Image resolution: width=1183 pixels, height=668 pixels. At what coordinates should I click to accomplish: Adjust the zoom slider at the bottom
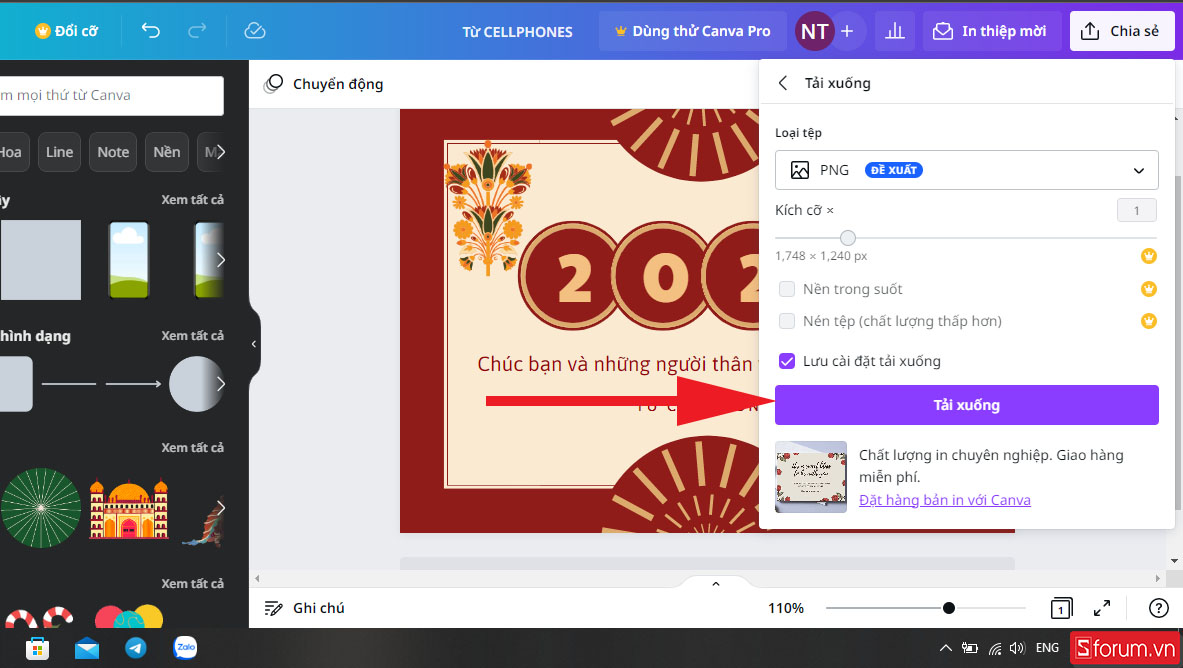[947, 607]
